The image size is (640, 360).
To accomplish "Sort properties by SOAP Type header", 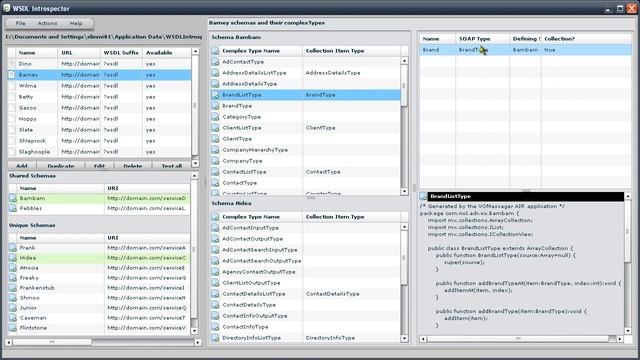I will tap(482, 39).
